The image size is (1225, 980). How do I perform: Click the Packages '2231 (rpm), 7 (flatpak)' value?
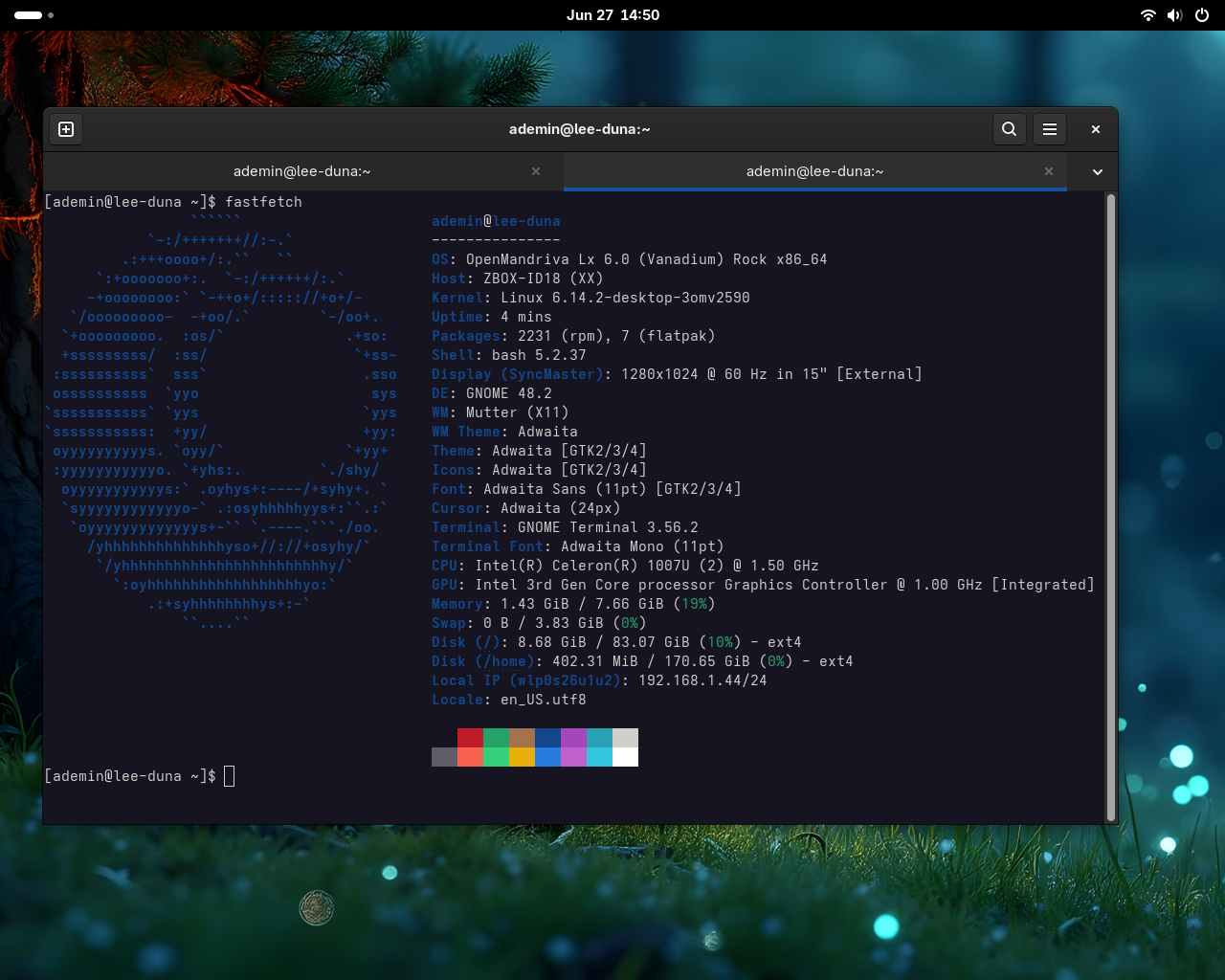click(616, 336)
